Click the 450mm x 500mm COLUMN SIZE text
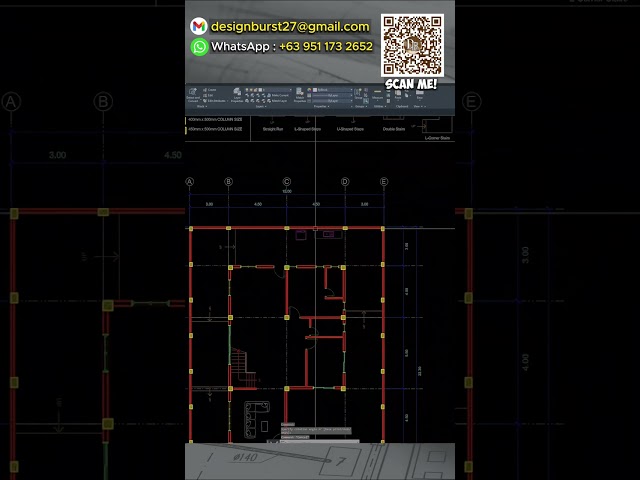 [215, 129]
